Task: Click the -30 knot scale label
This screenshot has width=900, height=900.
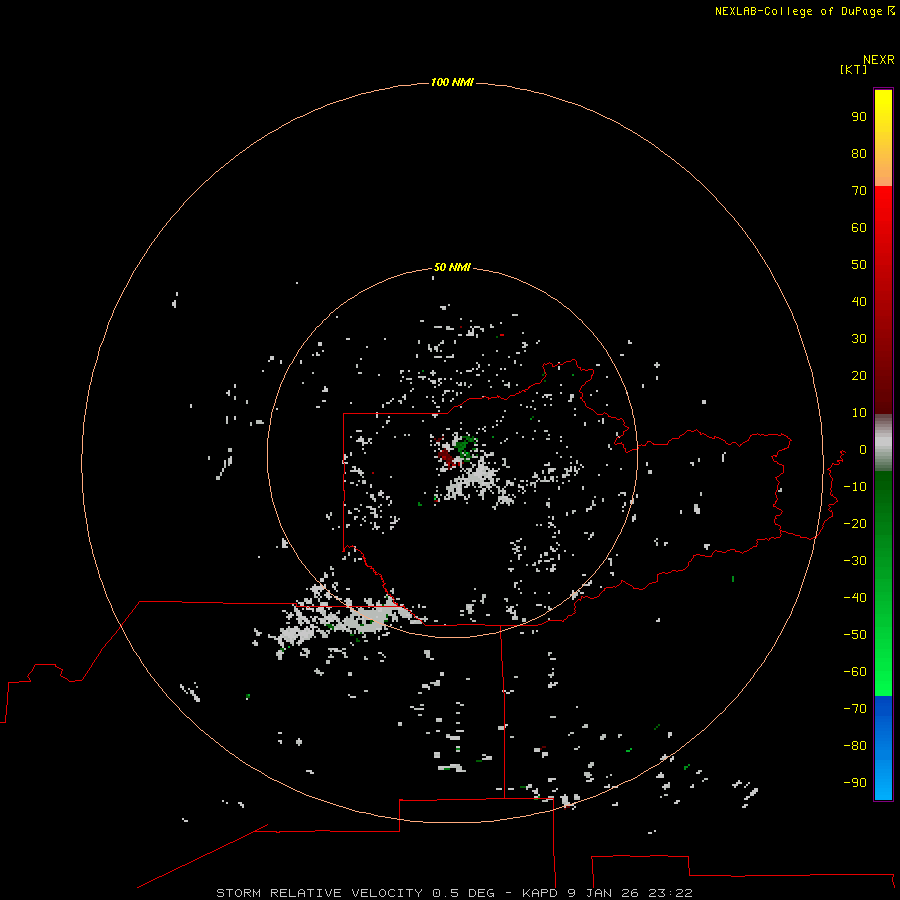Action: point(855,561)
